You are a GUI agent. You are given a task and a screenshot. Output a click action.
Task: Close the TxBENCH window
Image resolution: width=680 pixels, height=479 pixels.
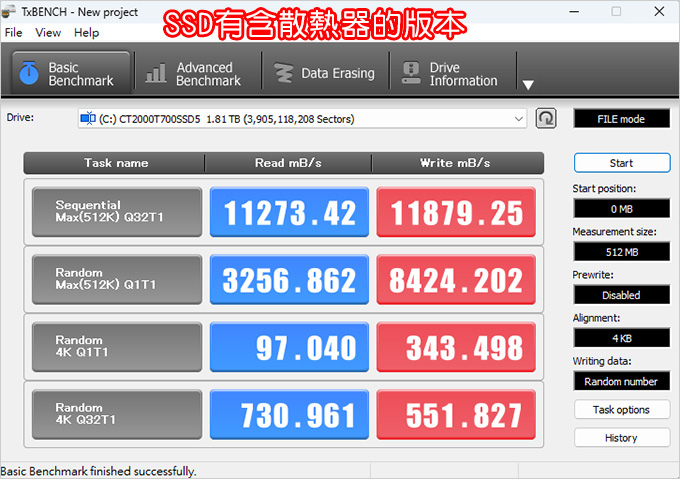[659, 12]
